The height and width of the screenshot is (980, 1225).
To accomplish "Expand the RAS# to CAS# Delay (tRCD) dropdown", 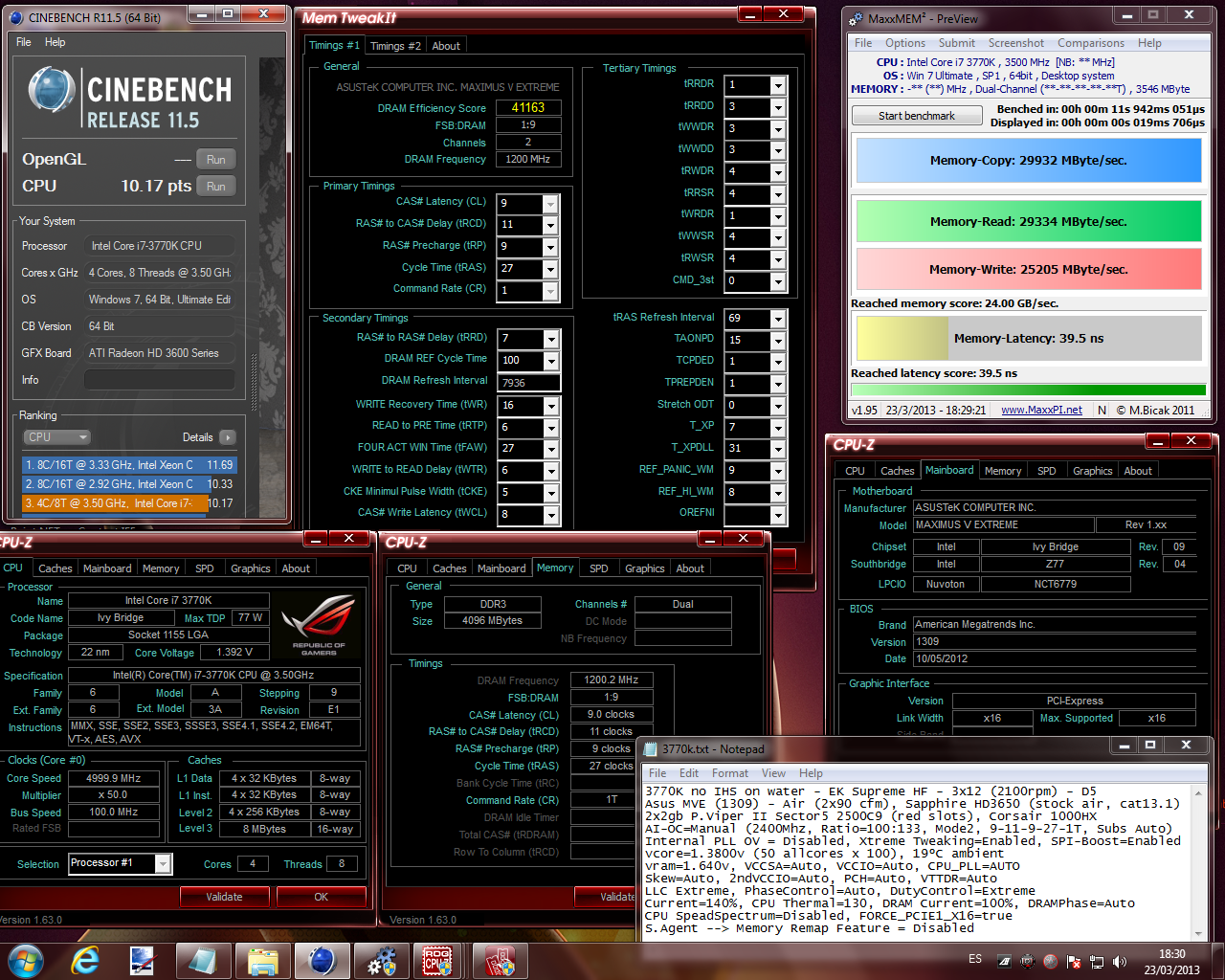I will coord(550,225).
